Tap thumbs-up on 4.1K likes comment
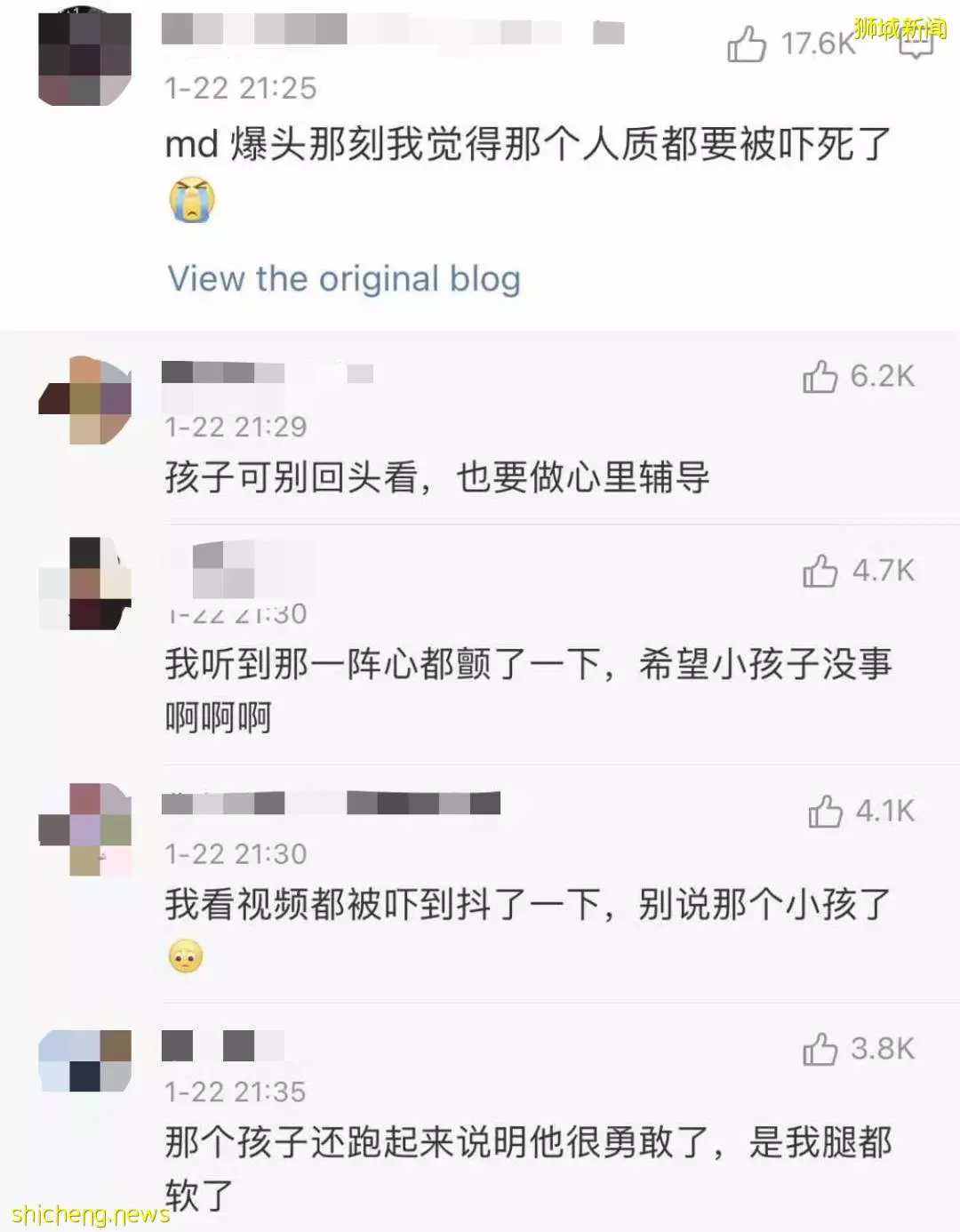This screenshot has height=1232, width=960. tap(825, 811)
